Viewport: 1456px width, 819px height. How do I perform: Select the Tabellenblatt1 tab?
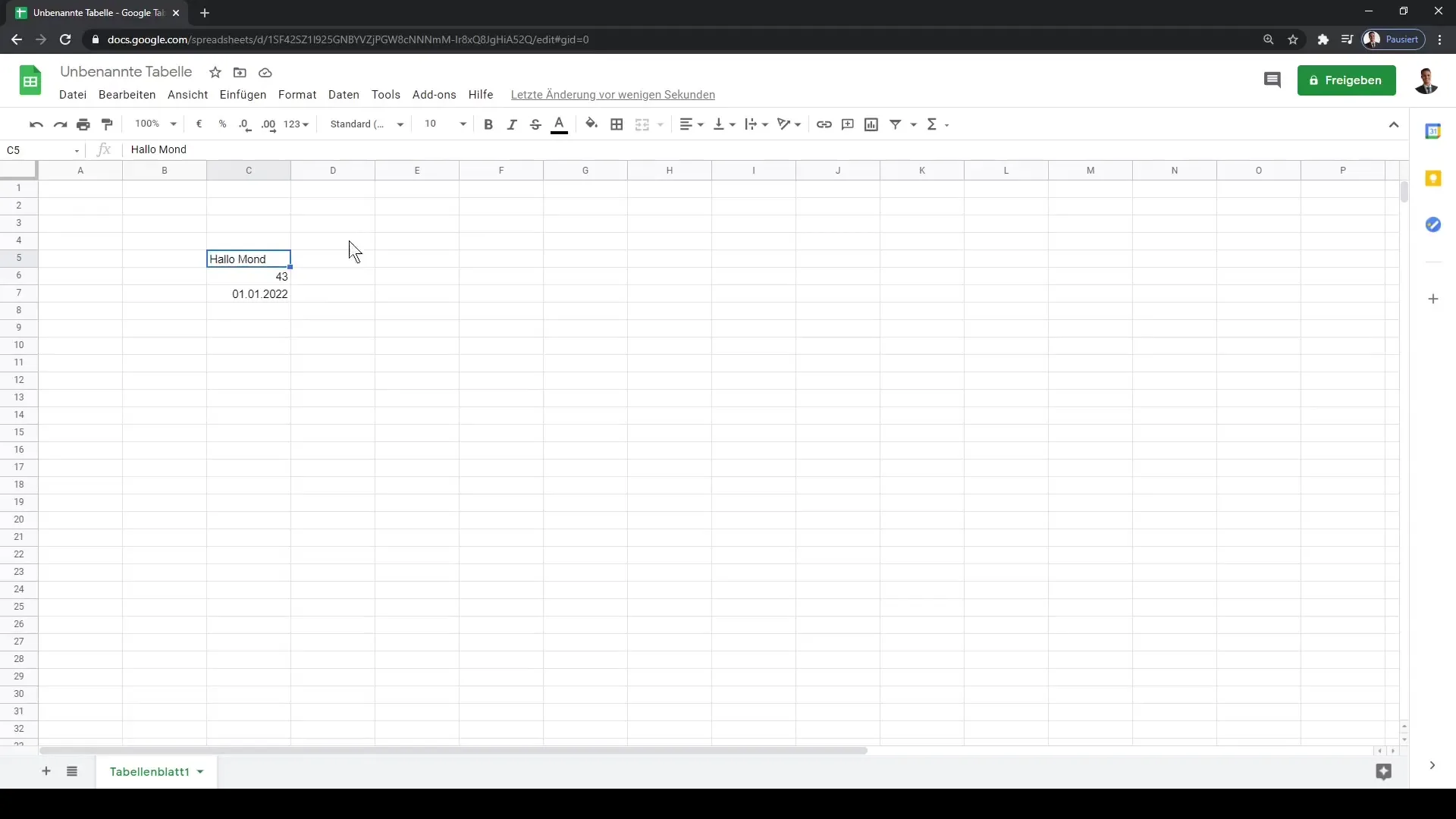point(150,772)
